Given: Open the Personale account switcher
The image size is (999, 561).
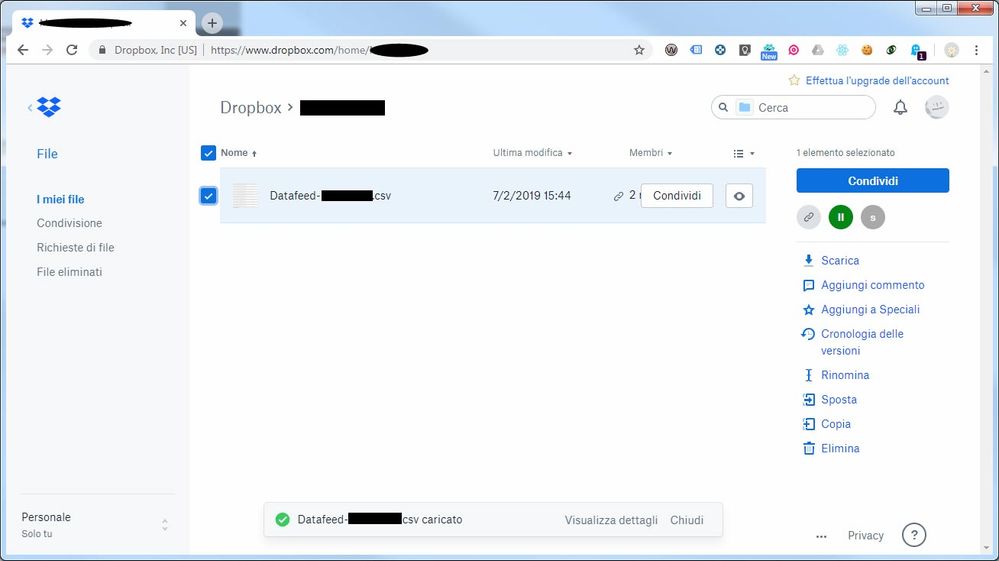Looking at the screenshot, I should click(96, 525).
